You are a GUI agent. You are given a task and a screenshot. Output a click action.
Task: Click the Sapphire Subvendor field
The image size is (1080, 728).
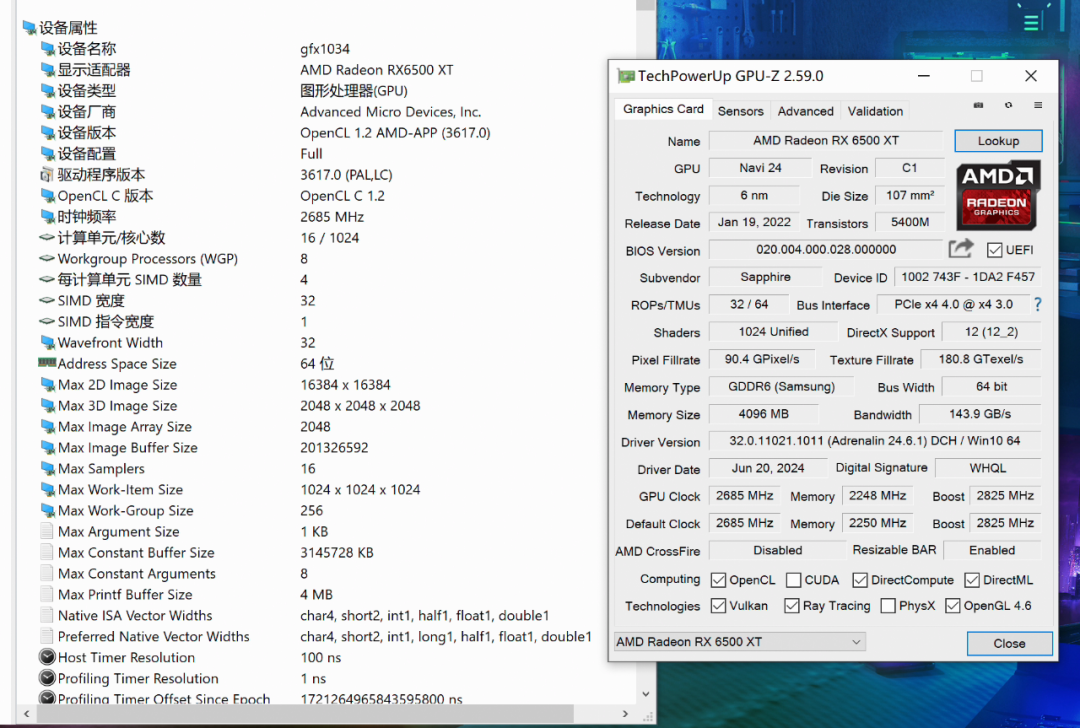click(765, 277)
